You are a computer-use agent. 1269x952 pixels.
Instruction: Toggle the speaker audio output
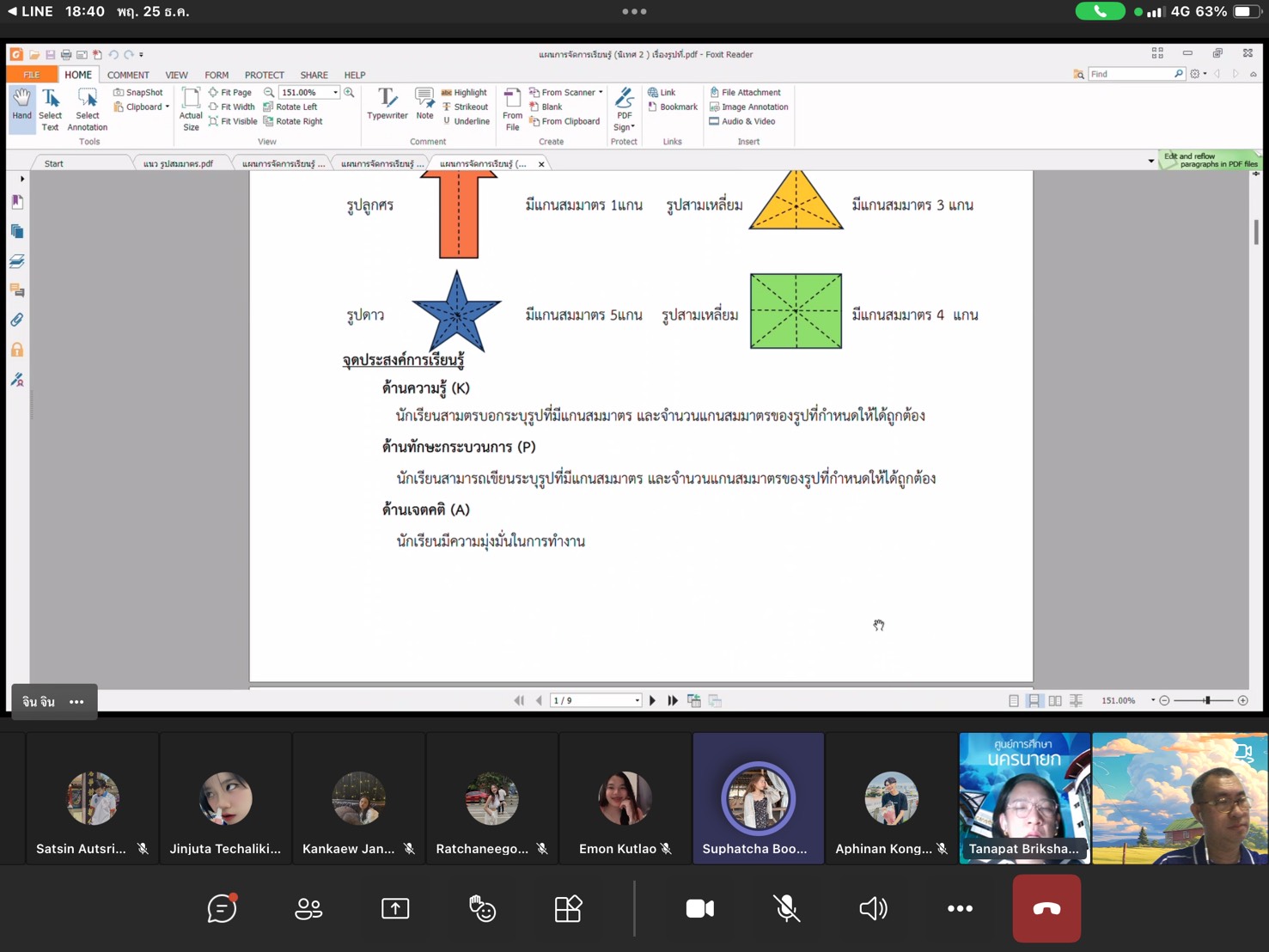coord(873,908)
